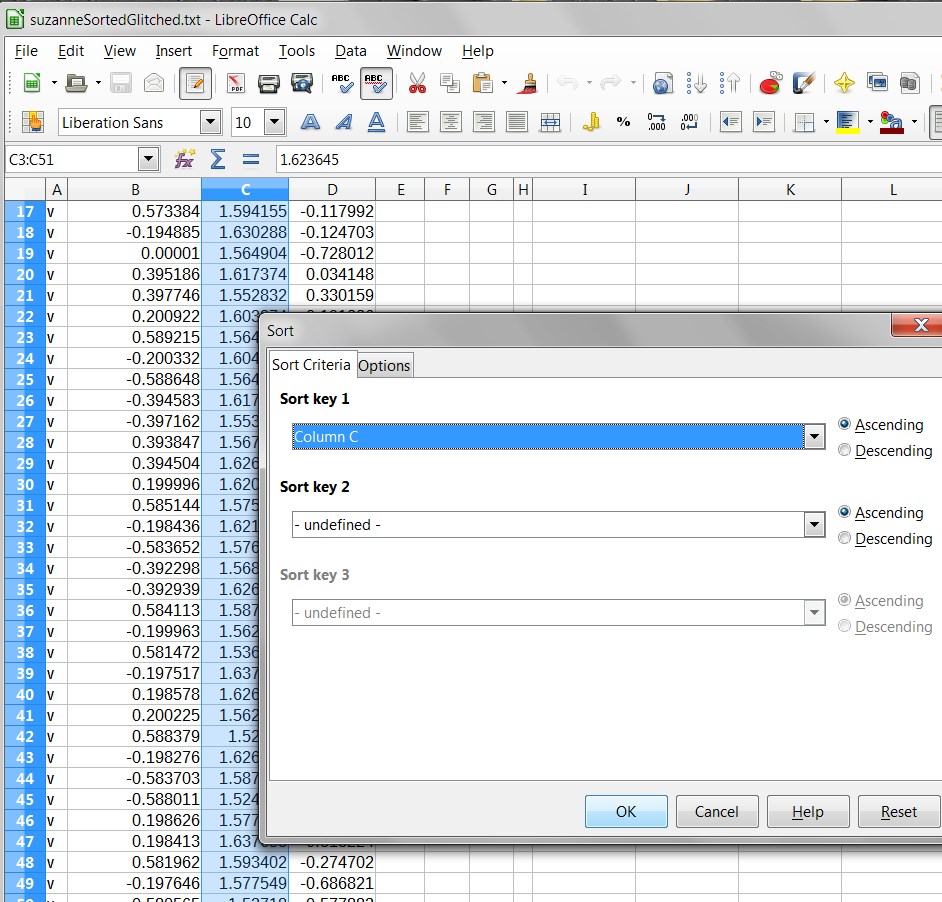Open the File menu
942x902 pixels.
pyautogui.click(x=26, y=51)
